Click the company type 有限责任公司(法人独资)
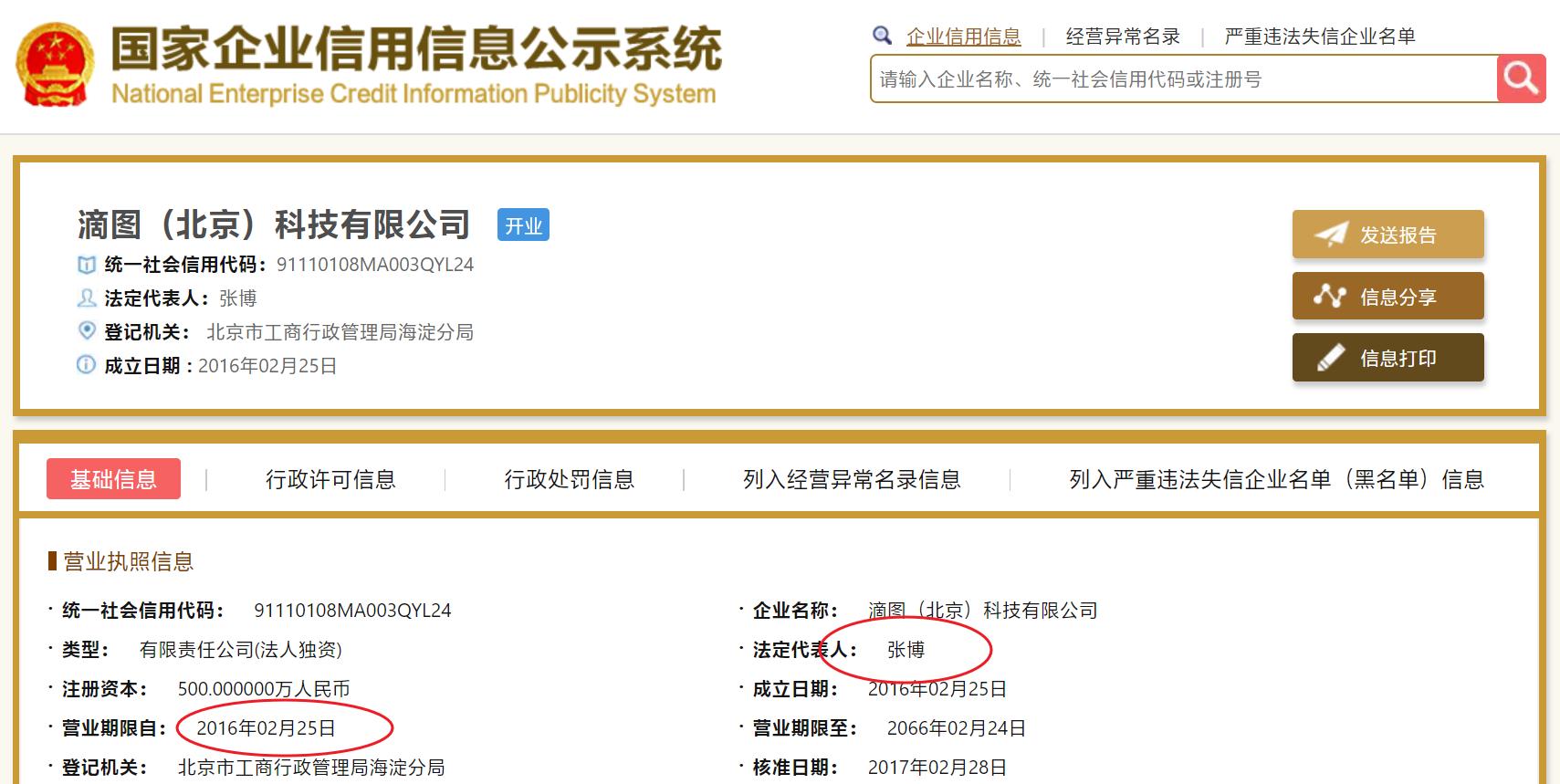This screenshot has height=784, width=1560. click(241, 650)
